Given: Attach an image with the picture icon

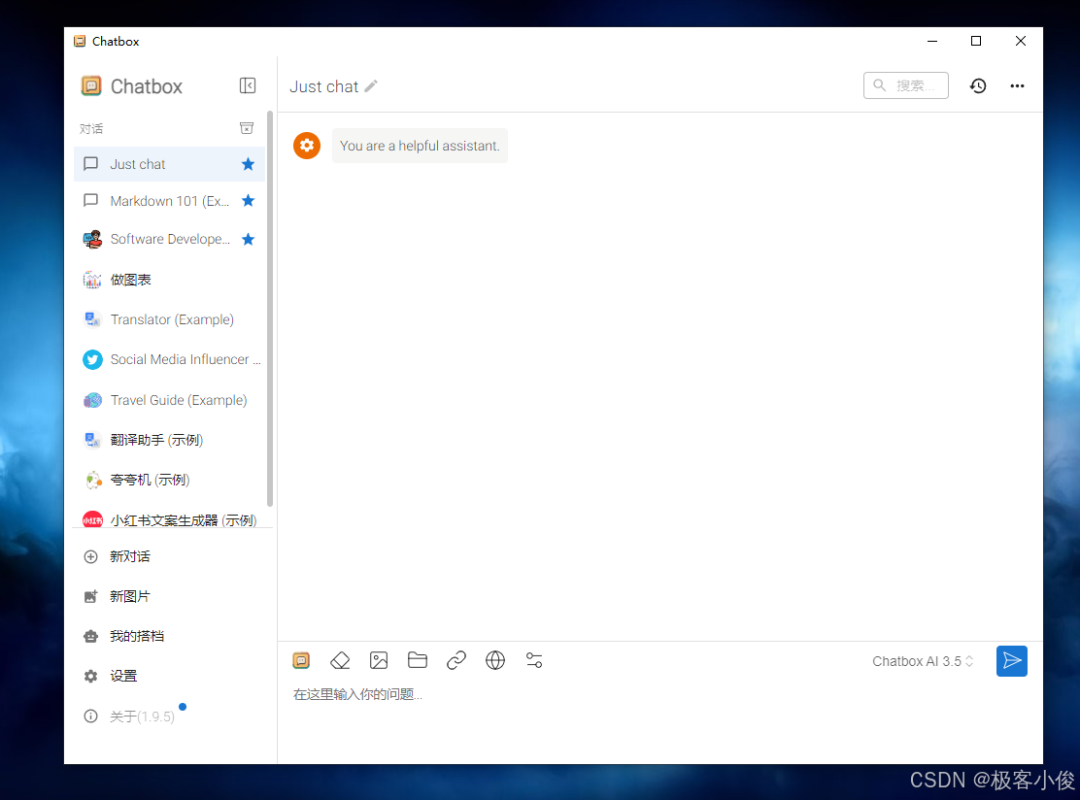Looking at the screenshot, I should pyautogui.click(x=379, y=661).
